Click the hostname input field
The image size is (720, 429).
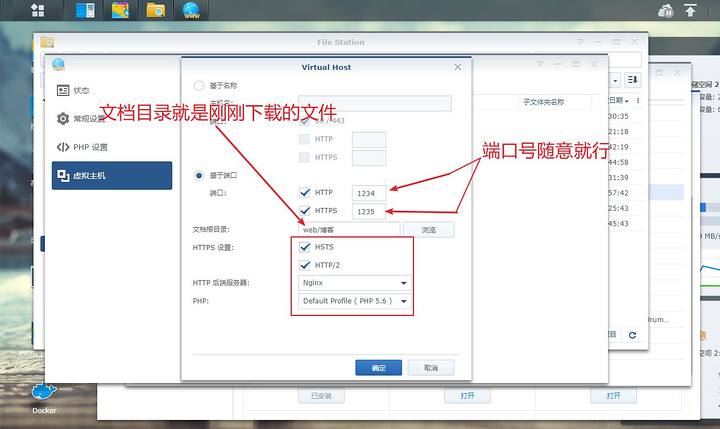pyautogui.click(x=375, y=103)
